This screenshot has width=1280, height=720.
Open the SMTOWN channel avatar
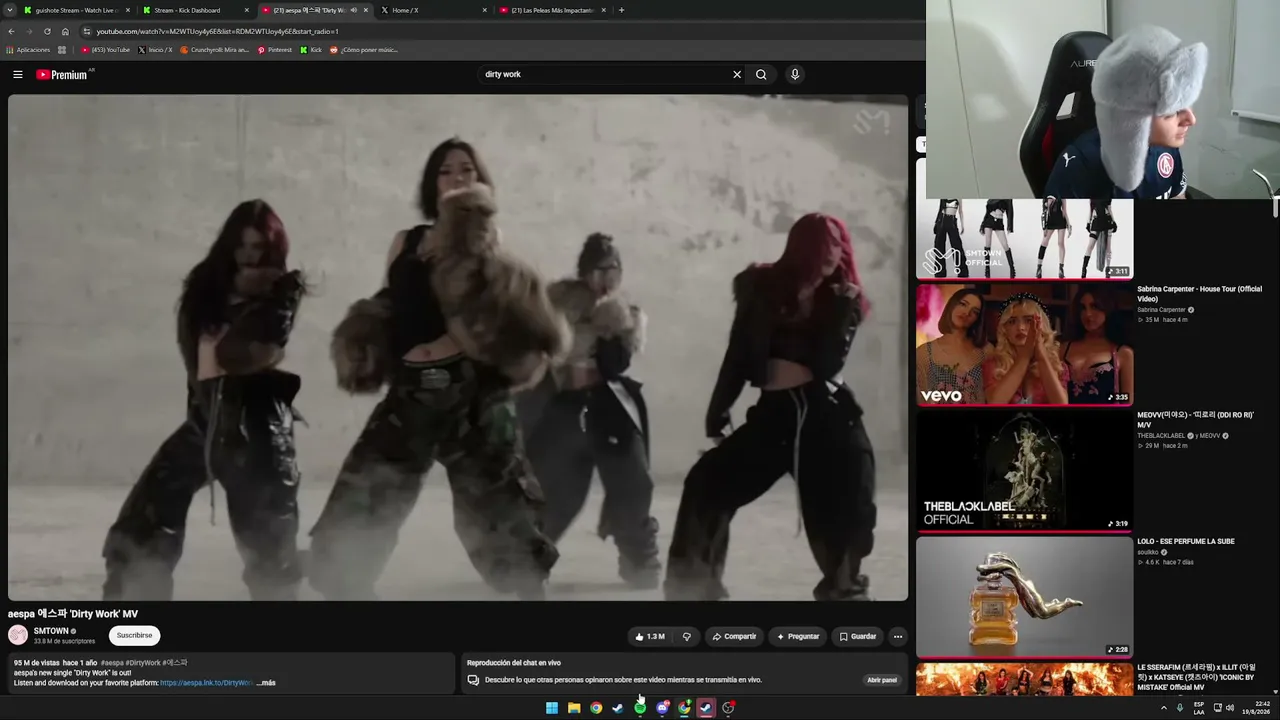[x=18, y=635]
